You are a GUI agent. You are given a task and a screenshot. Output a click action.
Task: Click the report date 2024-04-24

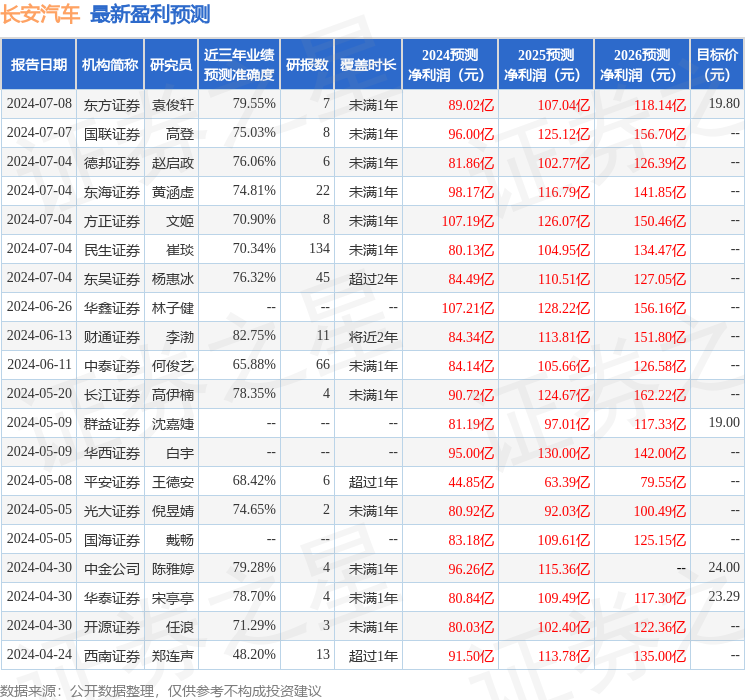coord(39,654)
